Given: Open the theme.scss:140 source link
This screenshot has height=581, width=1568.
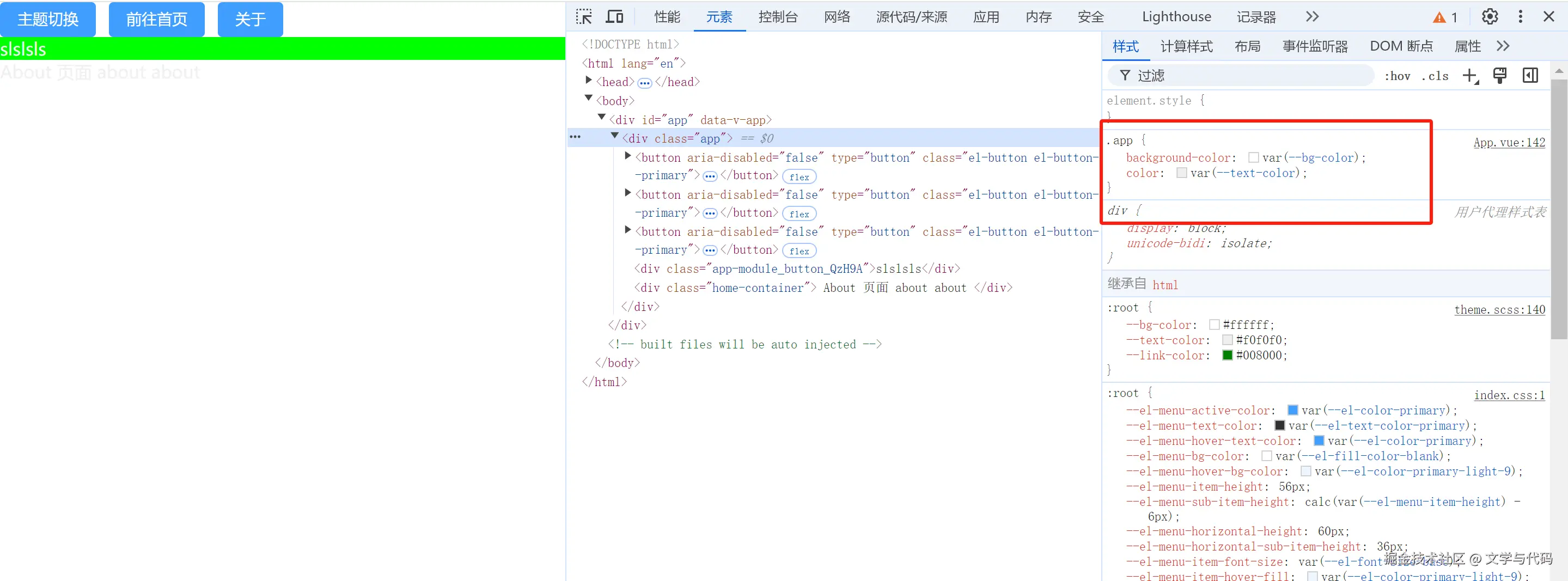Looking at the screenshot, I should click(1500, 310).
